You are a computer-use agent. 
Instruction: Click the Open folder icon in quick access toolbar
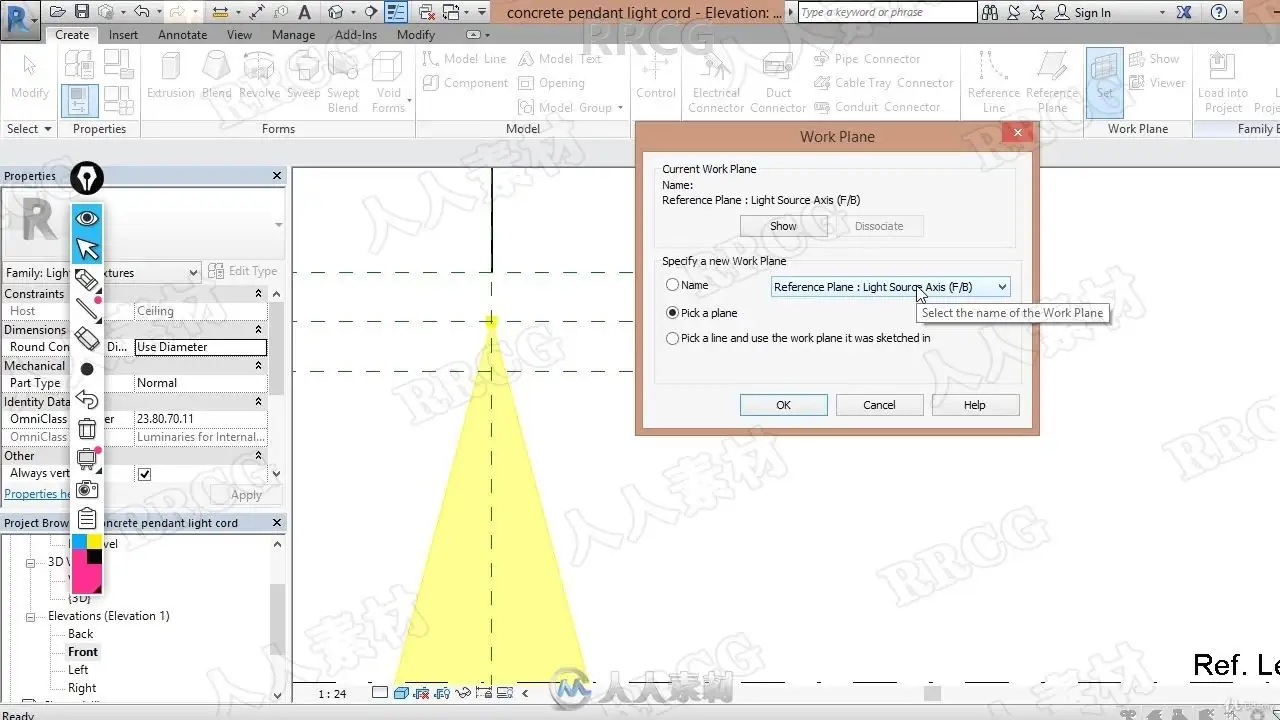[x=58, y=12]
